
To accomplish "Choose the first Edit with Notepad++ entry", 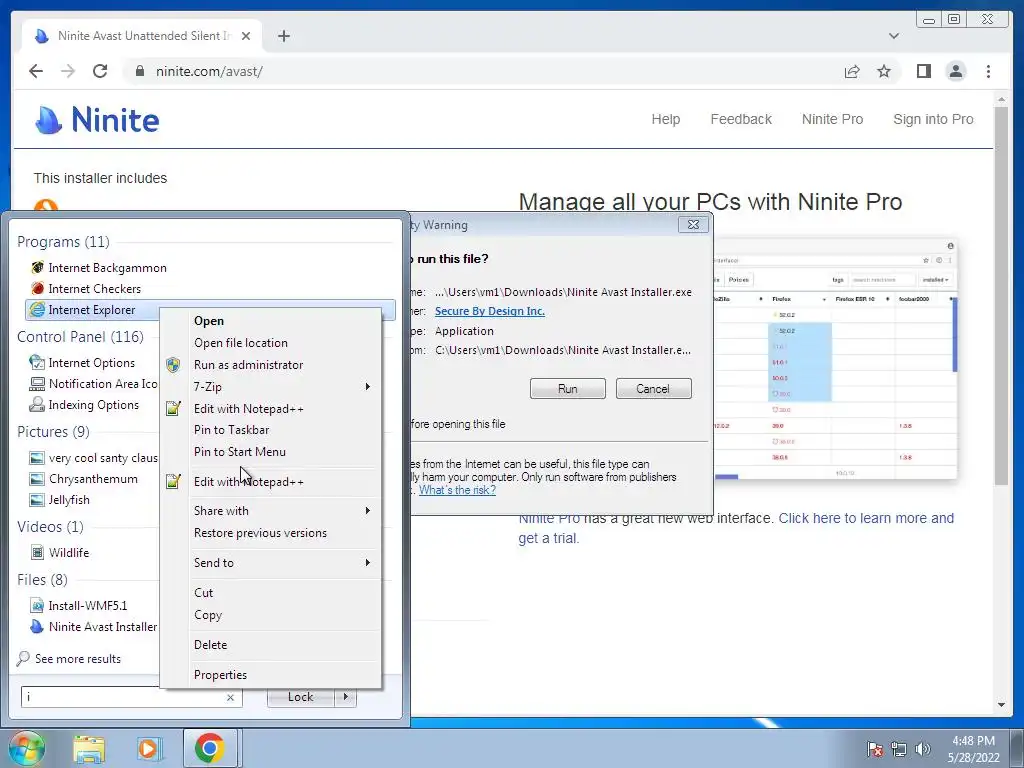I will pos(270,409).
